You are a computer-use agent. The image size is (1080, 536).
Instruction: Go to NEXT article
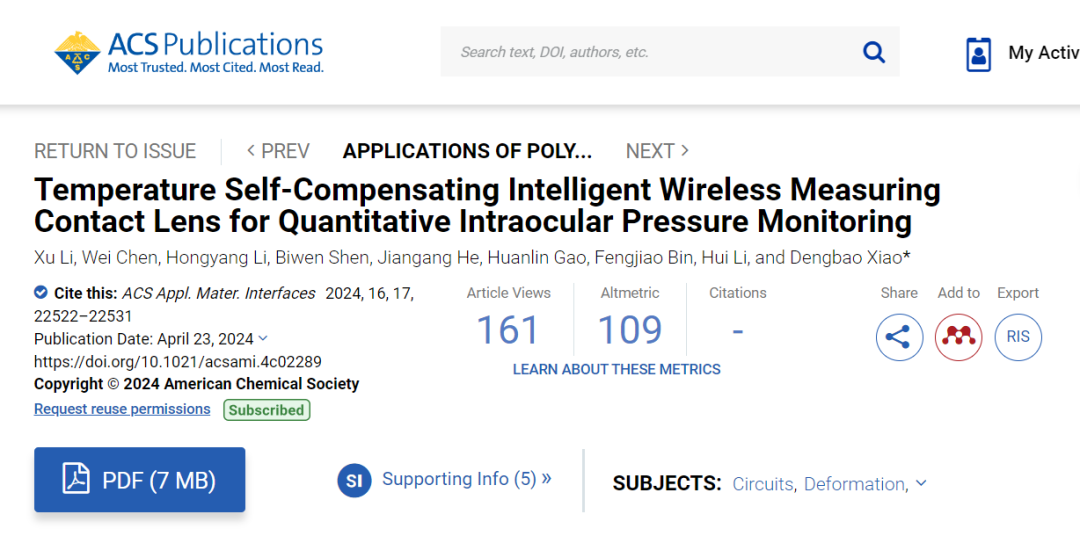tap(657, 151)
